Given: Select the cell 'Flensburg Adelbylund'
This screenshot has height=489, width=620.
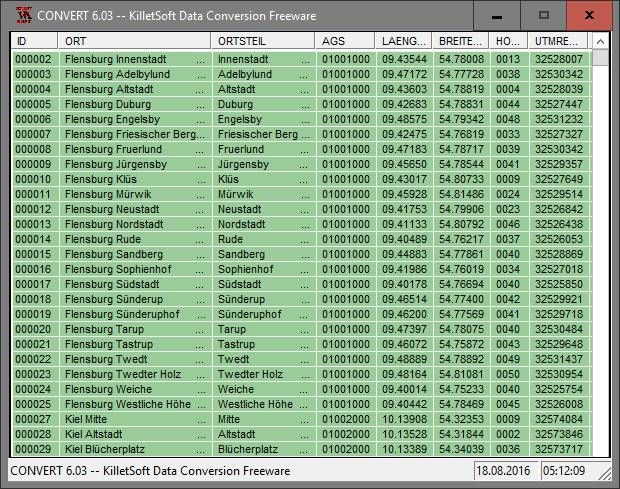Looking at the screenshot, I should [x=135, y=74].
